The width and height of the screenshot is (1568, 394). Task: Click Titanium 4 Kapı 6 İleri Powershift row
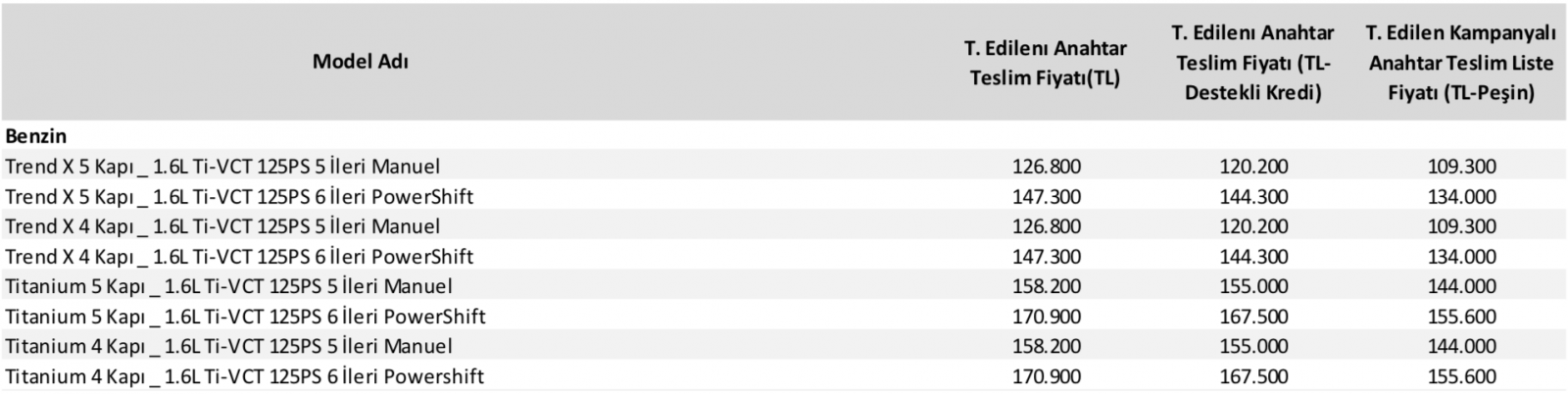(784, 376)
